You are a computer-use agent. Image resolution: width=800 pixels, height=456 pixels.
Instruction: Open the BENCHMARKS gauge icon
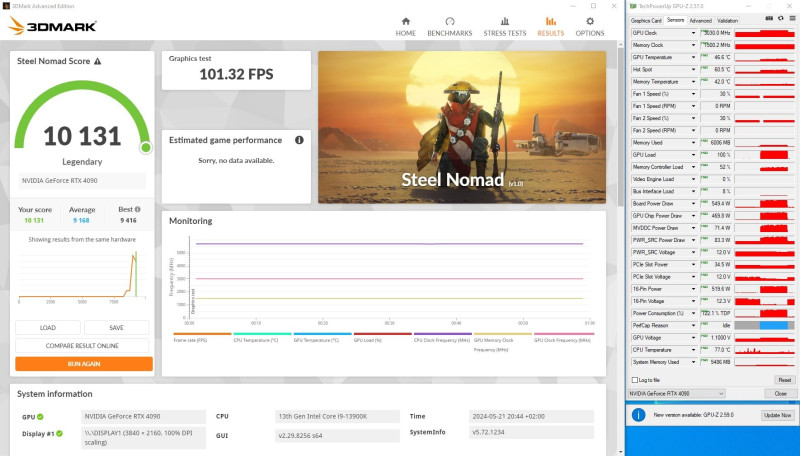tap(449, 21)
